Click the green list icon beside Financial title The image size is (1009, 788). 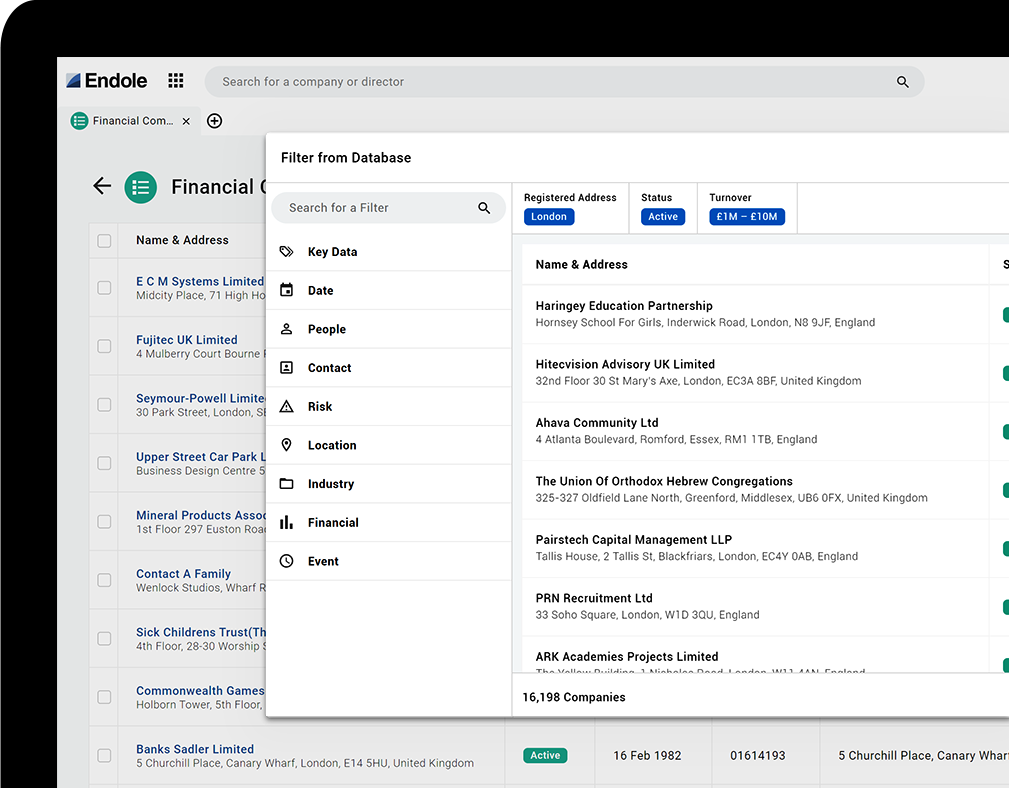click(141, 187)
